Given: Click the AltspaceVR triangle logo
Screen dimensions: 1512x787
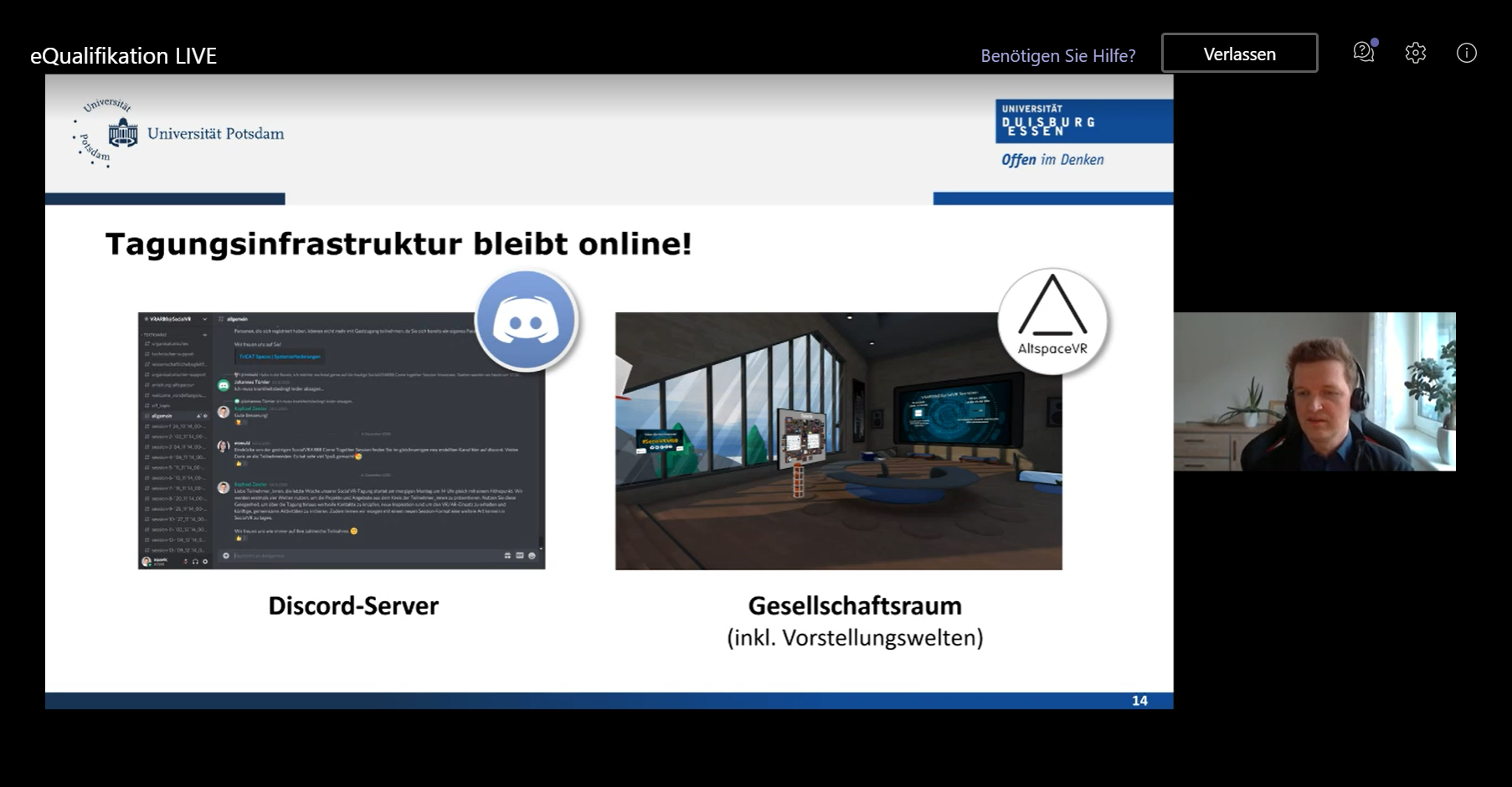Looking at the screenshot, I should click(1052, 321).
